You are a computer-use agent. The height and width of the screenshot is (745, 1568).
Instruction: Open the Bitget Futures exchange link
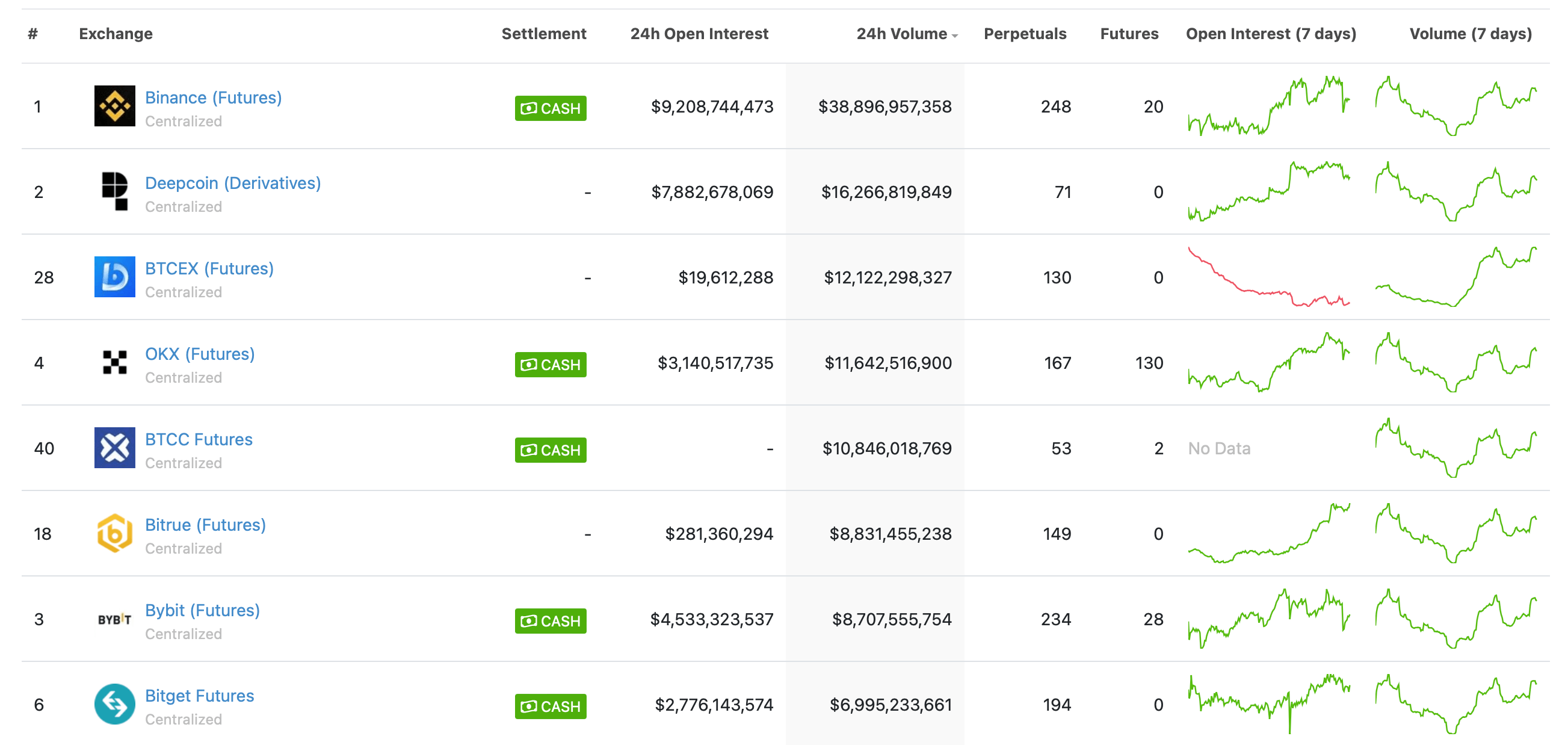click(200, 696)
